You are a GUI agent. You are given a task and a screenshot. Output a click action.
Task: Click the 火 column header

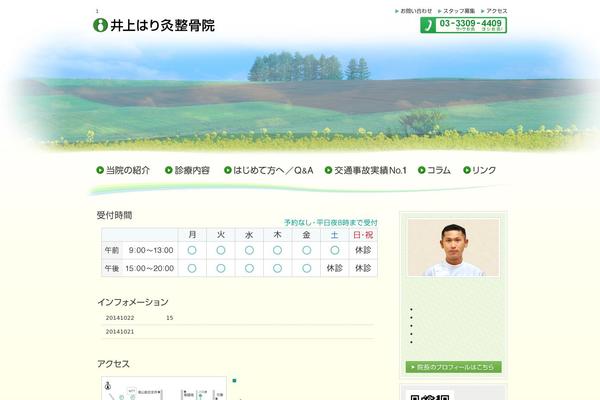(221, 235)
